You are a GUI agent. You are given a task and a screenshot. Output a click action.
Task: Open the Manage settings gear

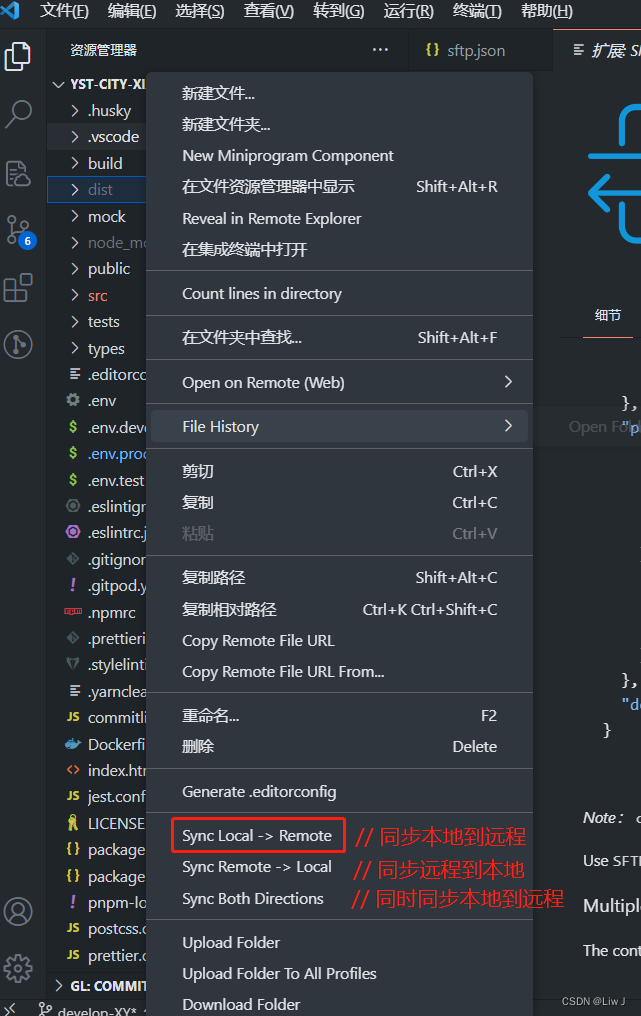[18, 968]
